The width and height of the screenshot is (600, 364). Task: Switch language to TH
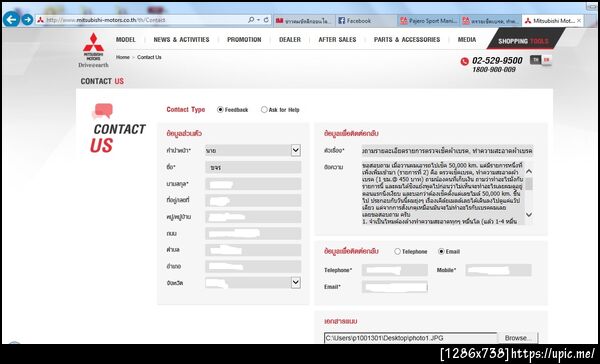tap(535, 60)
